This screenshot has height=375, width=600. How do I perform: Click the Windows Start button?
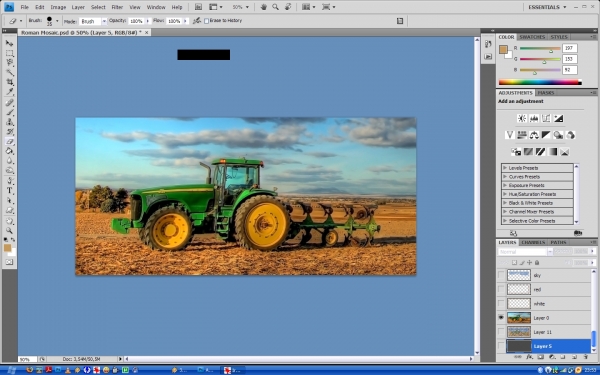(10, 370)
